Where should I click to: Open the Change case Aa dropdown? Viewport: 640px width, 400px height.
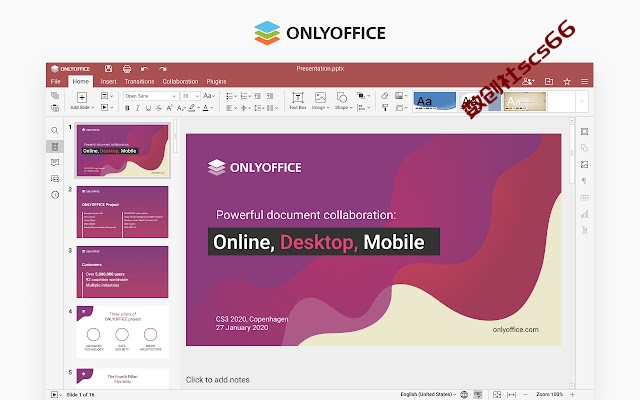209,96
